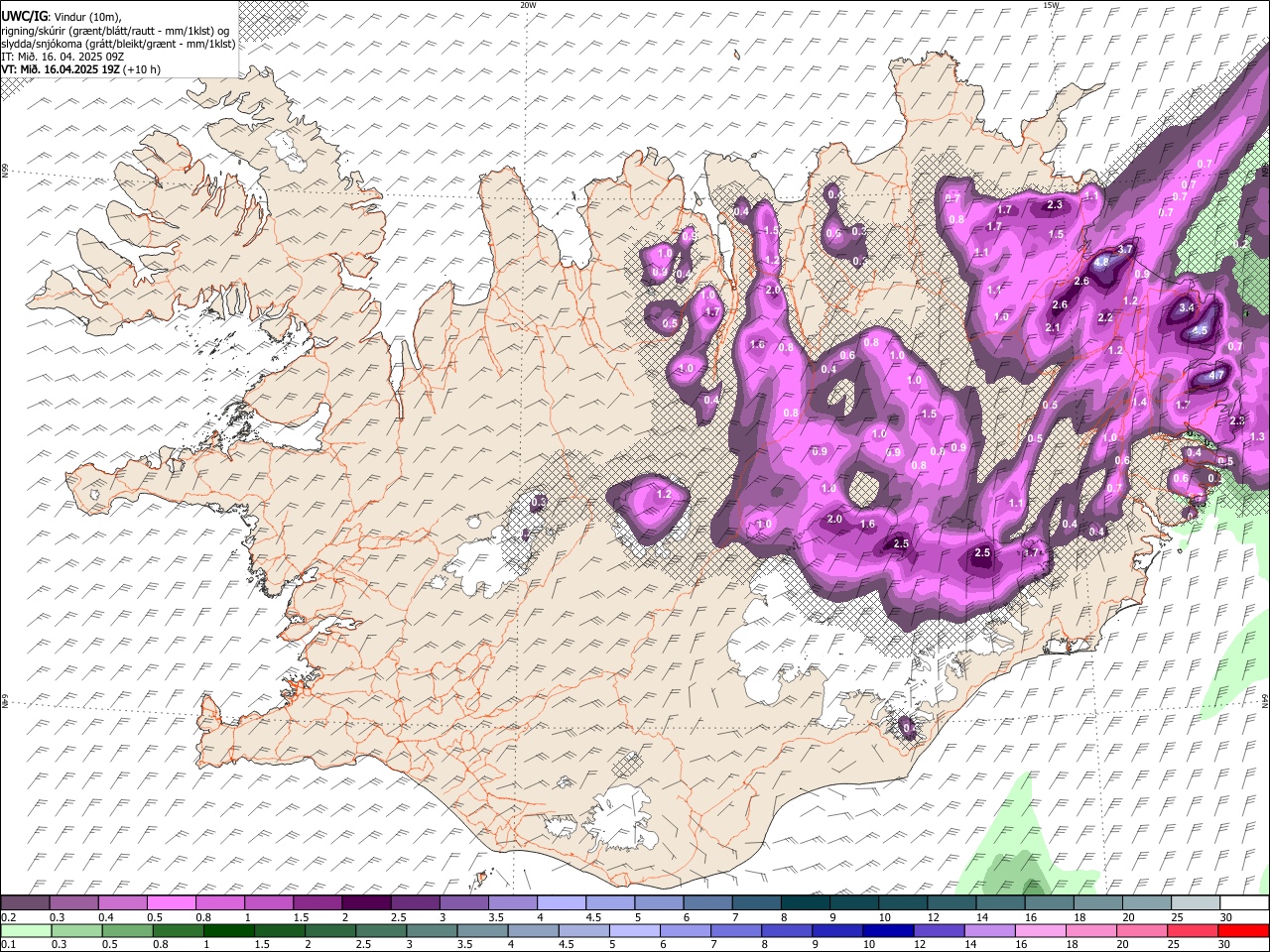The image size is (1270, 952).
Task: Click the '0.1' label on bottom legend row
Action: coord(8,945)
